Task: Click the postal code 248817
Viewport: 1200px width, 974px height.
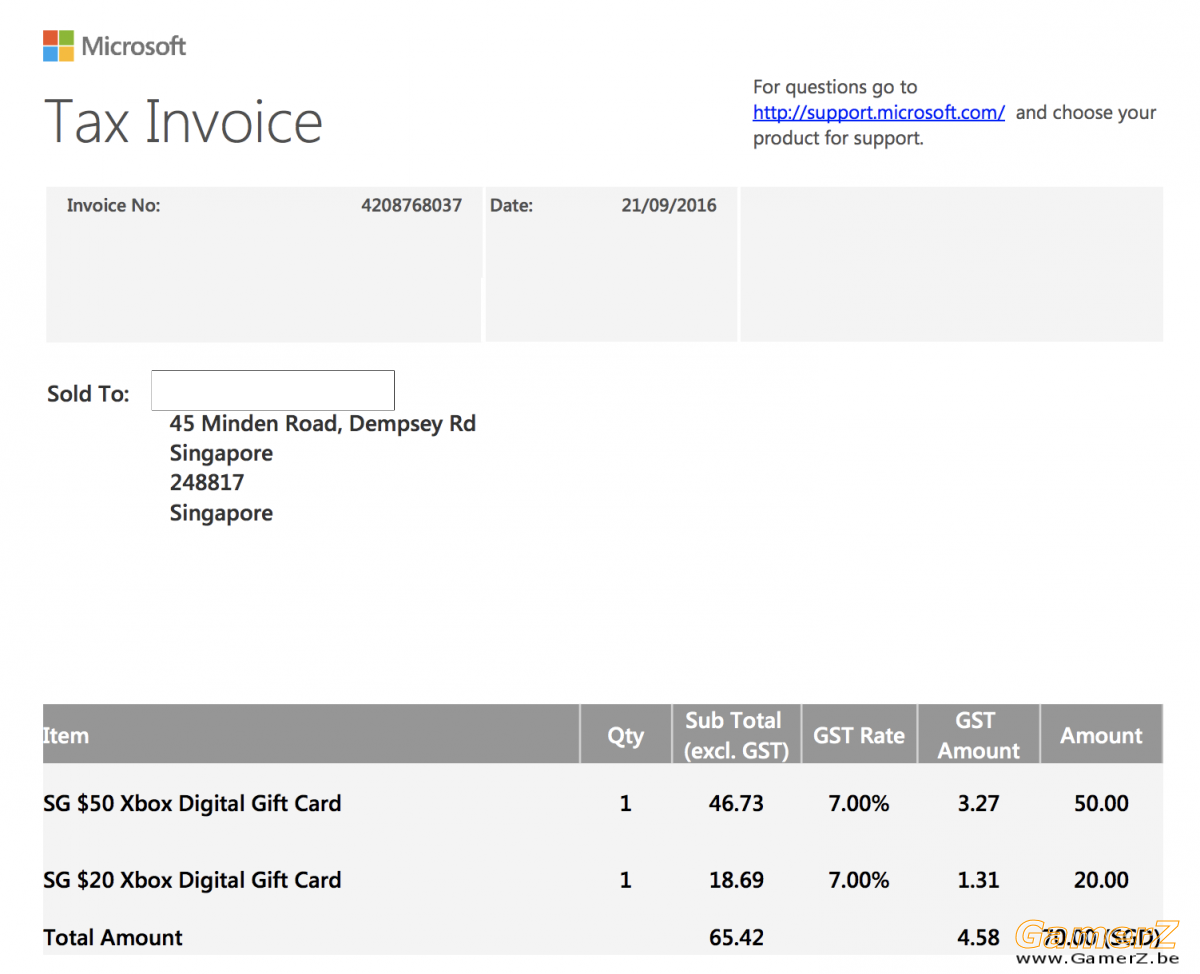Action: point(207,483)
